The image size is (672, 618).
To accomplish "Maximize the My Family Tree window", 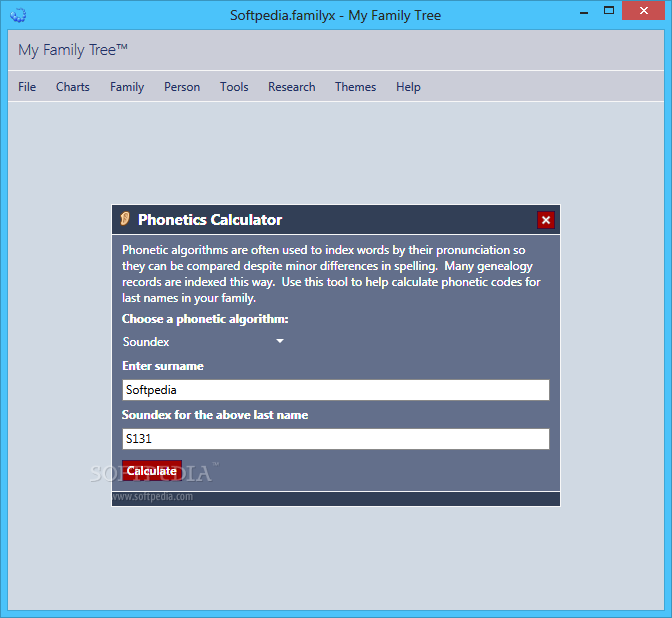I will click(x=609, y=11).
